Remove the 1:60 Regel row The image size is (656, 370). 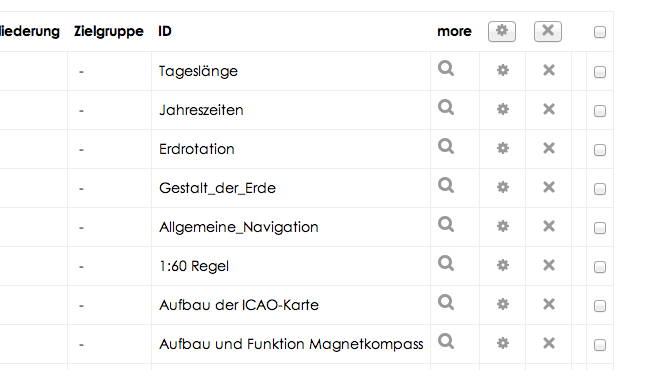click(548, 265)
